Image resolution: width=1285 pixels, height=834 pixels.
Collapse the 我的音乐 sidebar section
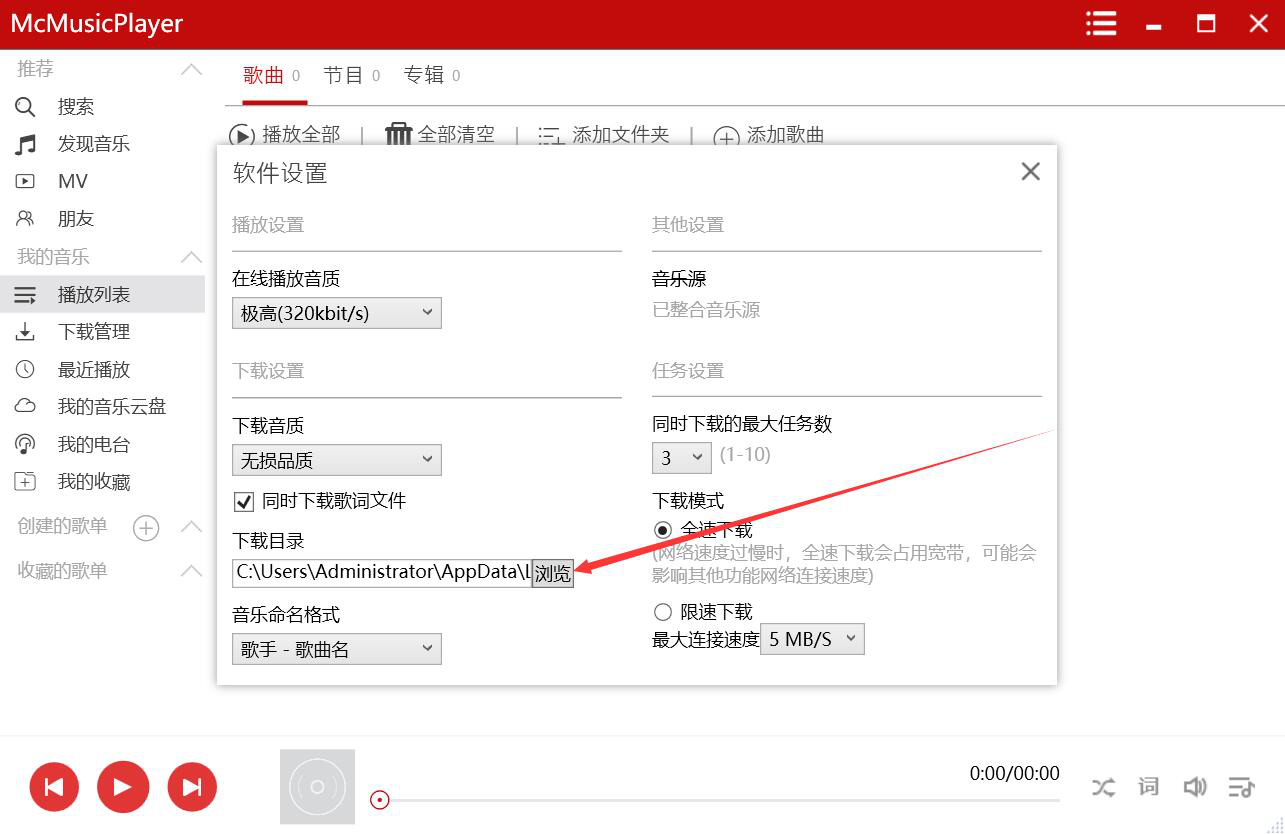[191, 258]
